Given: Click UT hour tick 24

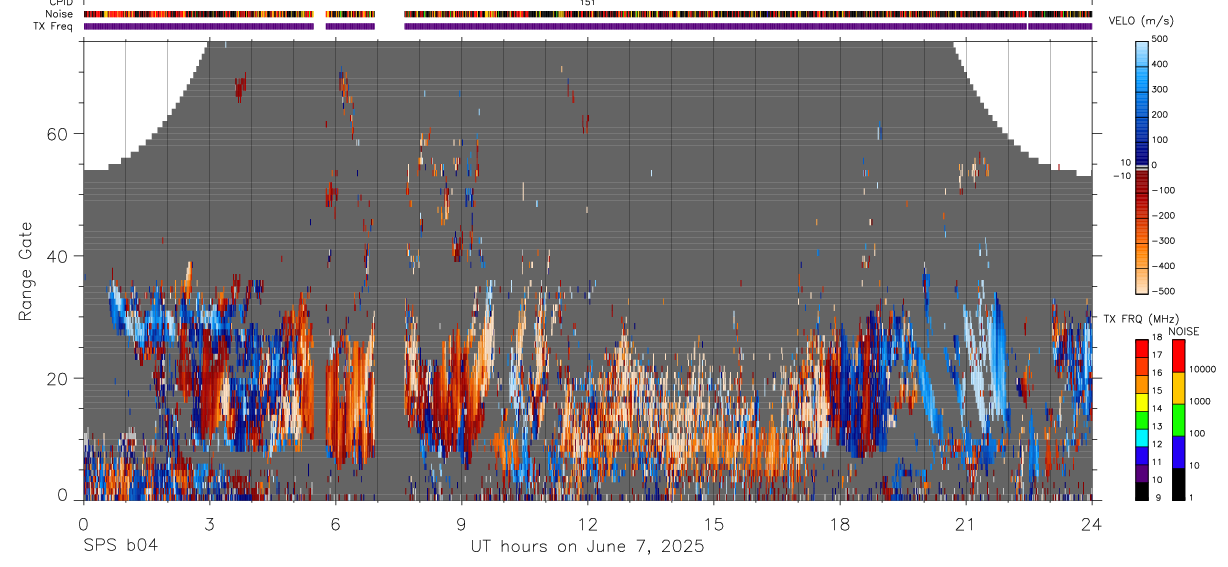Looking at the screenshot, I should pyautogui.click(x=1092, y=523).
